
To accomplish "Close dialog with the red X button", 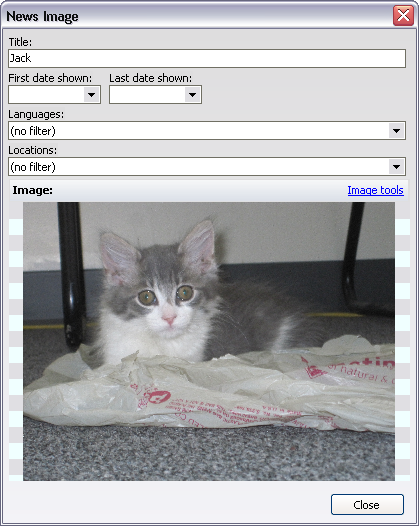I will 403,15.
